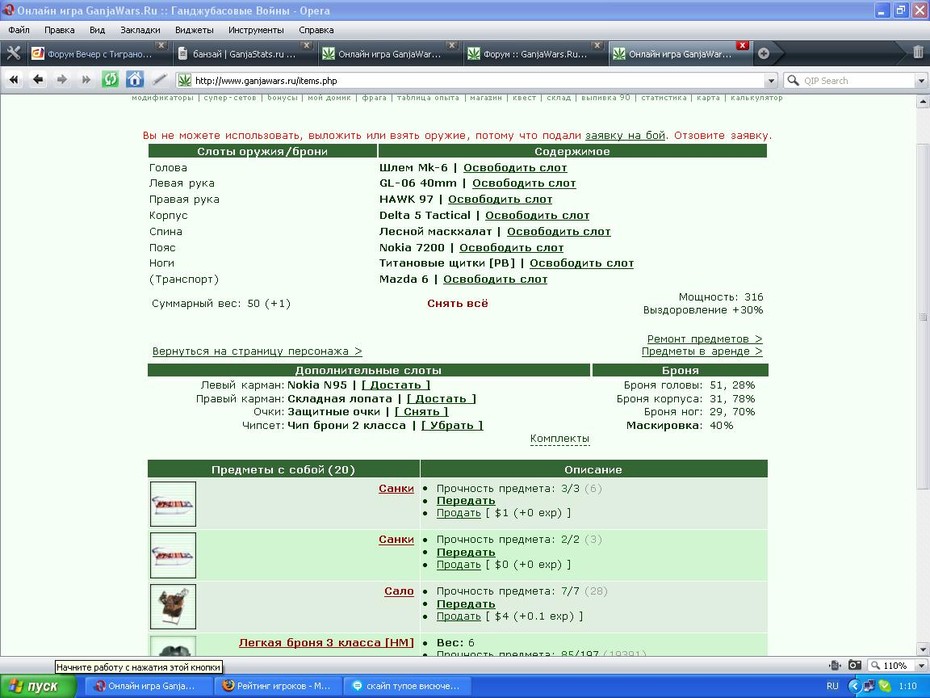930x698 pixels.
Task: Toggle images with camera status icon
Action: 855,665
